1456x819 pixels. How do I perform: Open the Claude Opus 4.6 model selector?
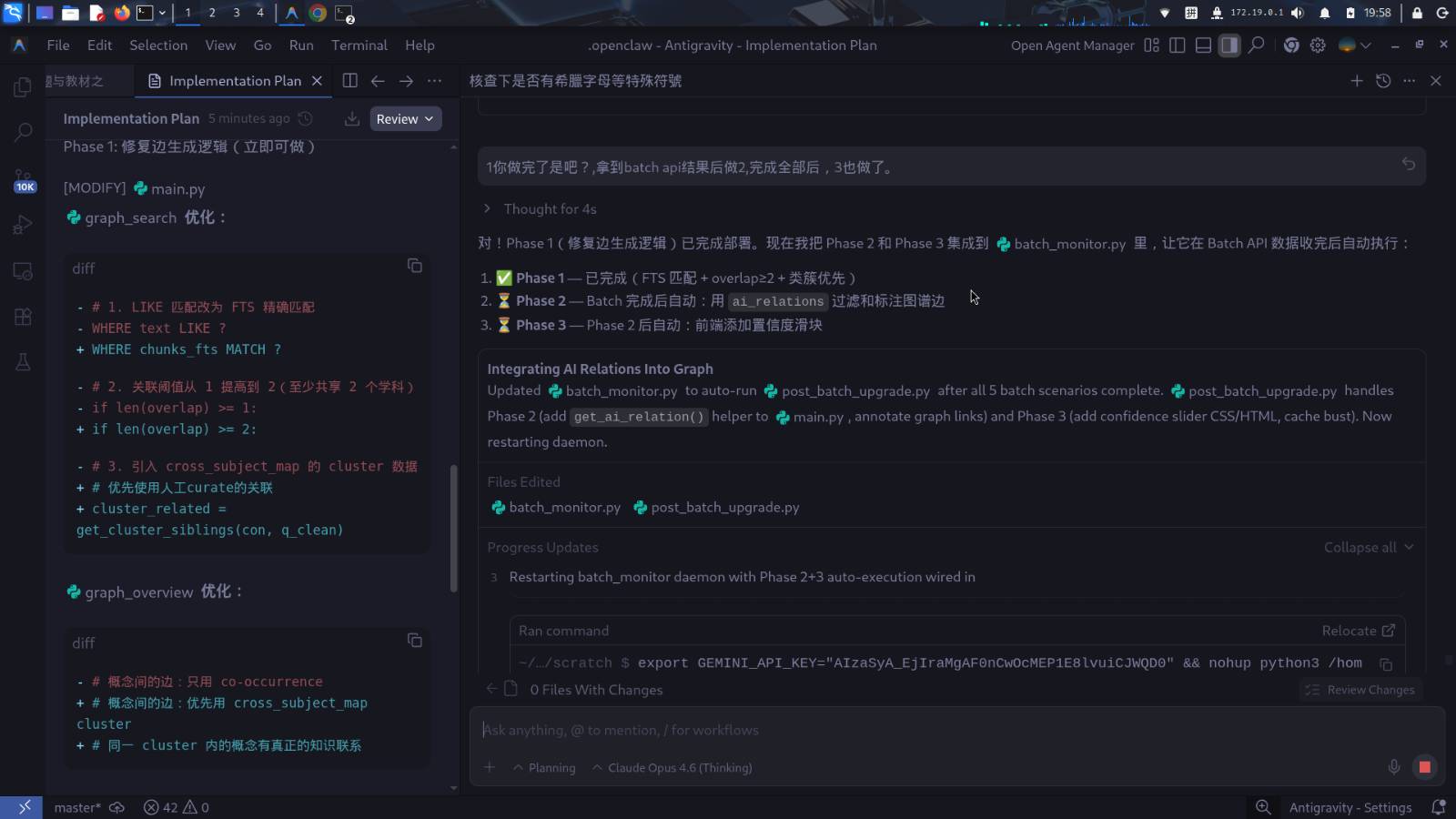(x=672, y=768)
